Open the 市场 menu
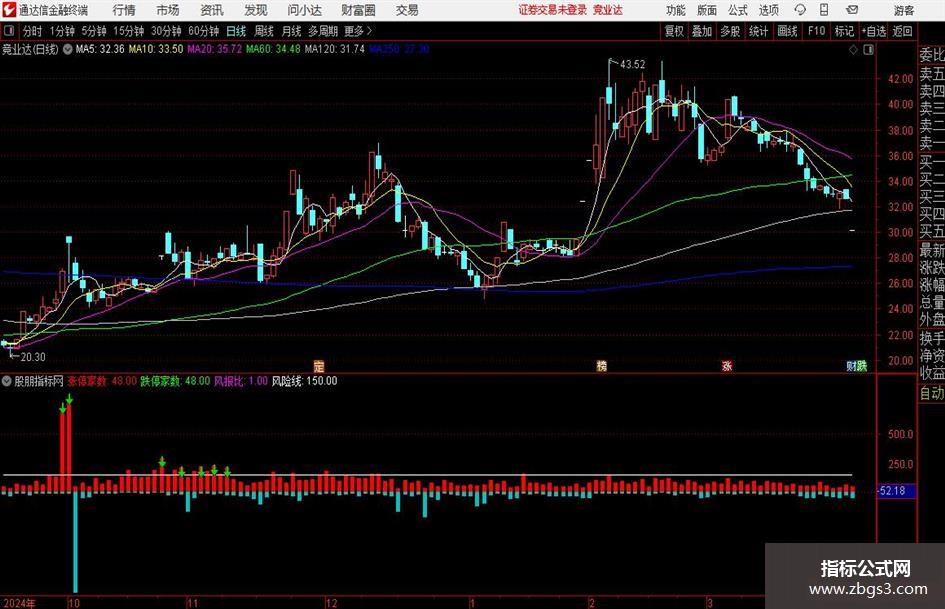 click(168, 10)
